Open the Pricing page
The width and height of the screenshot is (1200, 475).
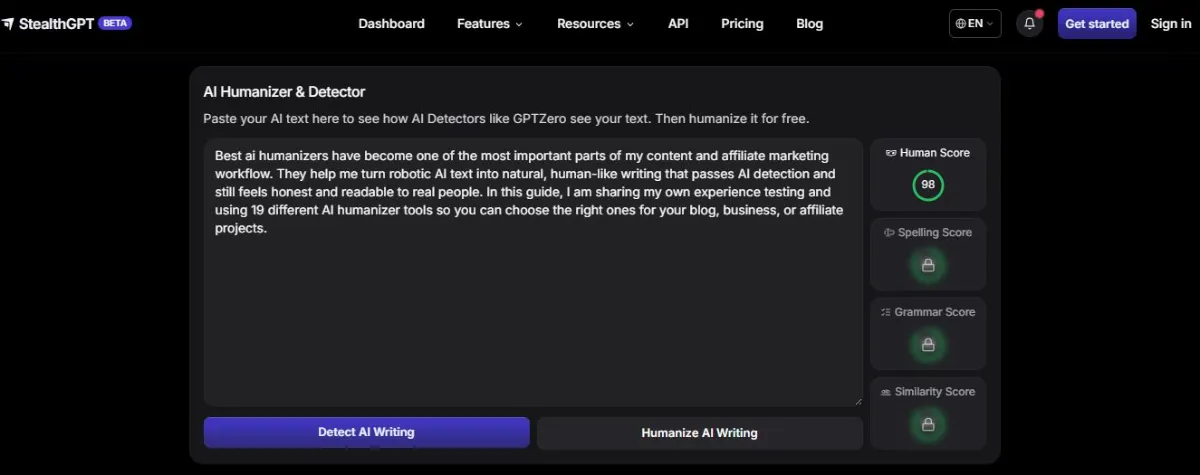pyautogui.click(x=742, y=24)
